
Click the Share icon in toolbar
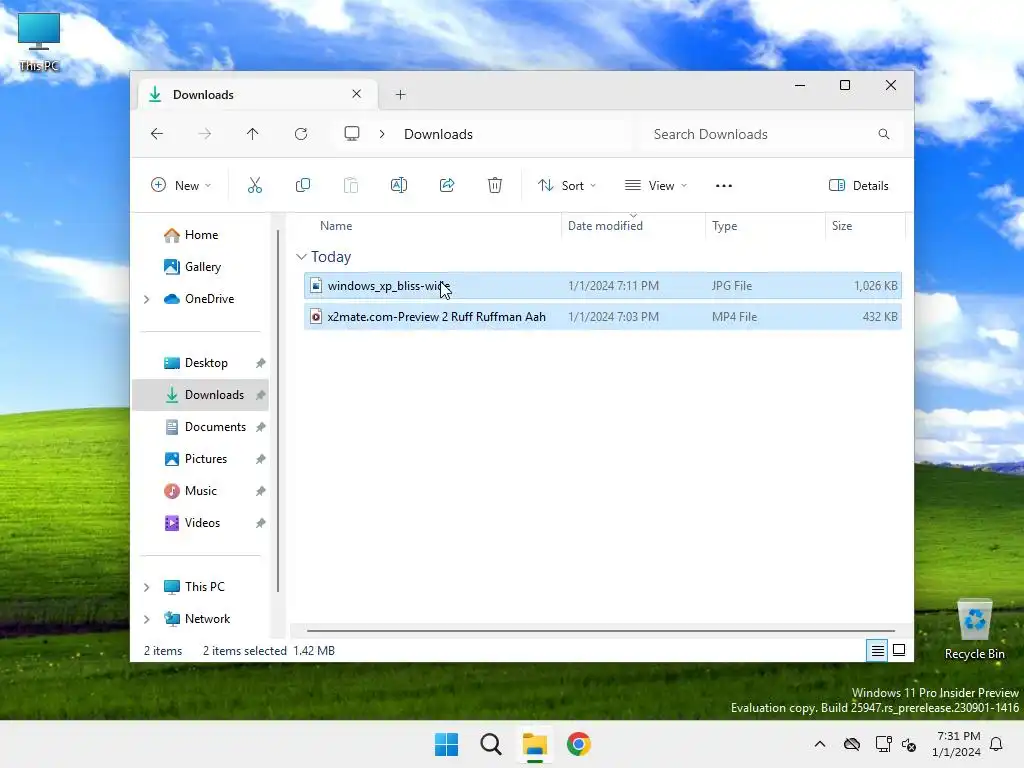(447, 185)
